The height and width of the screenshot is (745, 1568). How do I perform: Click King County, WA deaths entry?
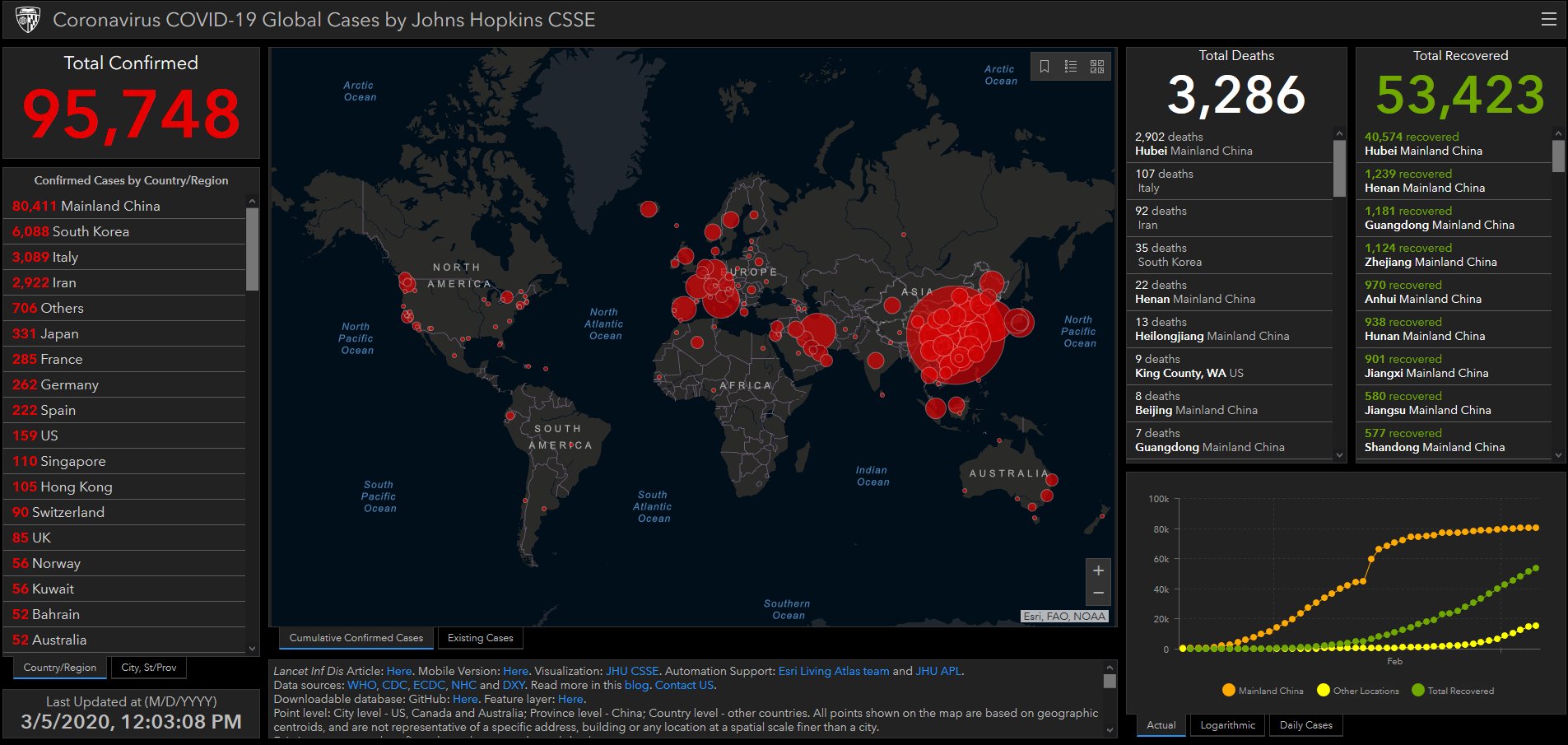click(x=1230, y=366)
